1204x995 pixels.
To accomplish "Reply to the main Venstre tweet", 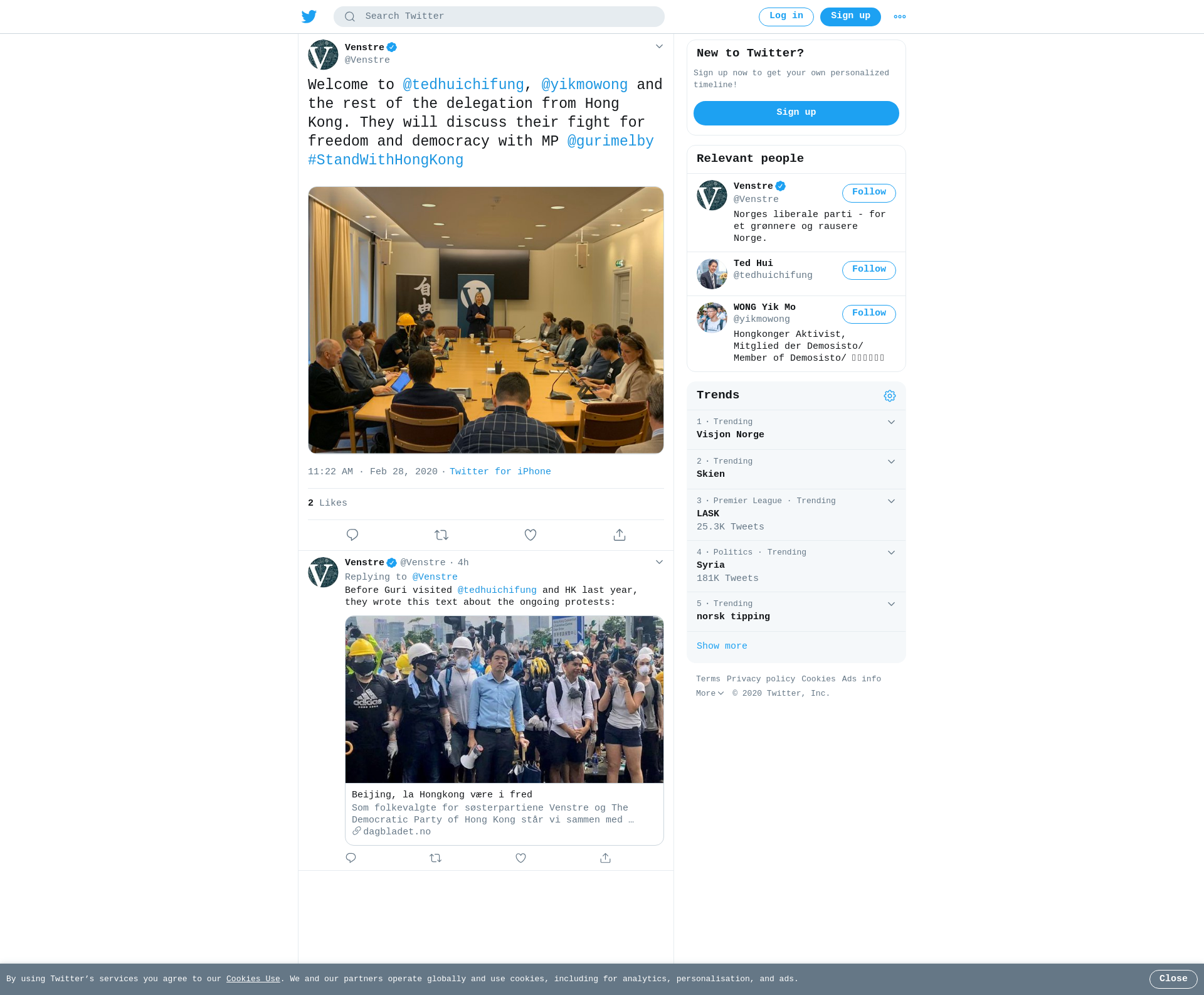I will coord(352,535).
